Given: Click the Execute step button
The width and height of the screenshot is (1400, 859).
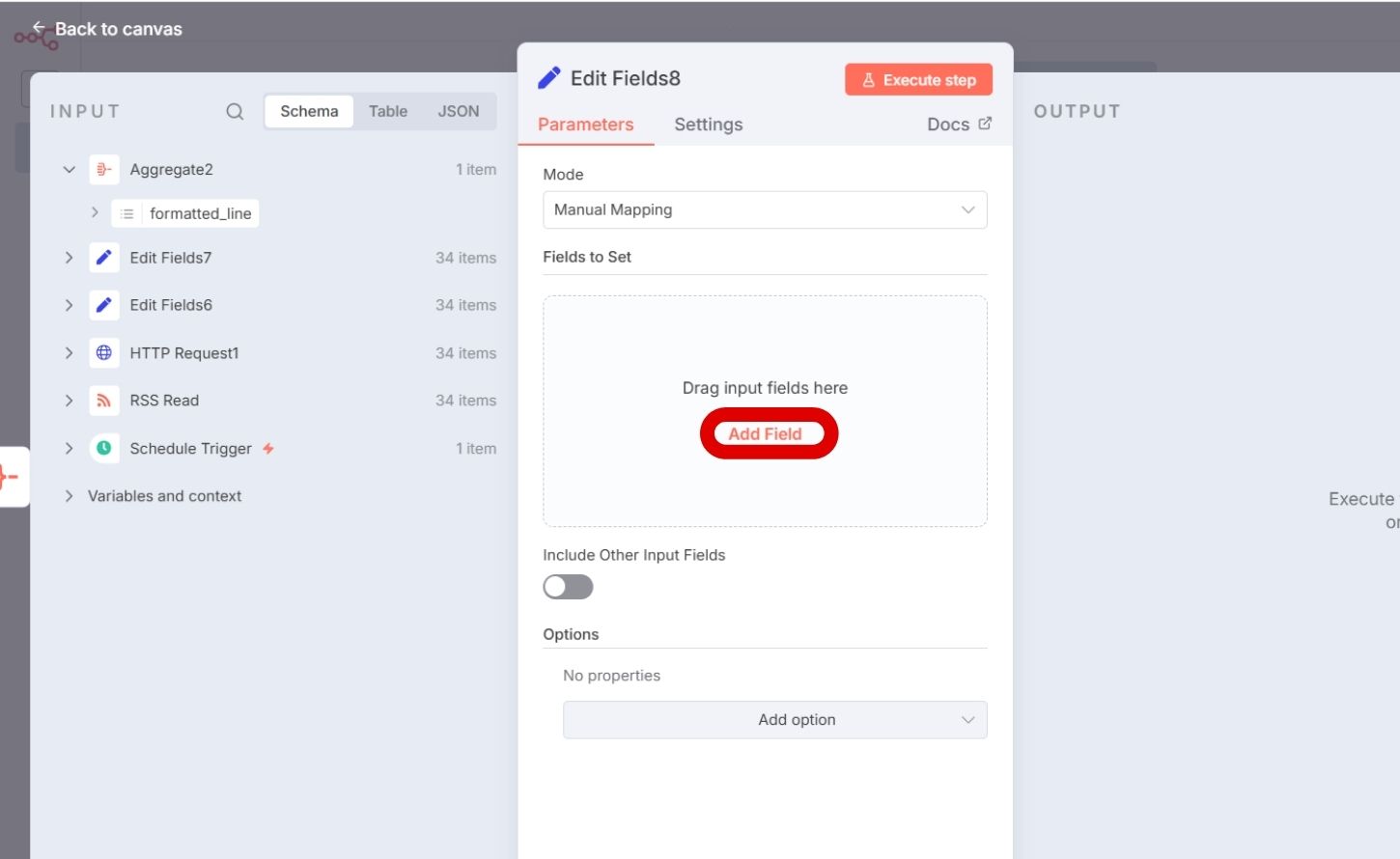Looking at the screenshot, I should [918, 79].
